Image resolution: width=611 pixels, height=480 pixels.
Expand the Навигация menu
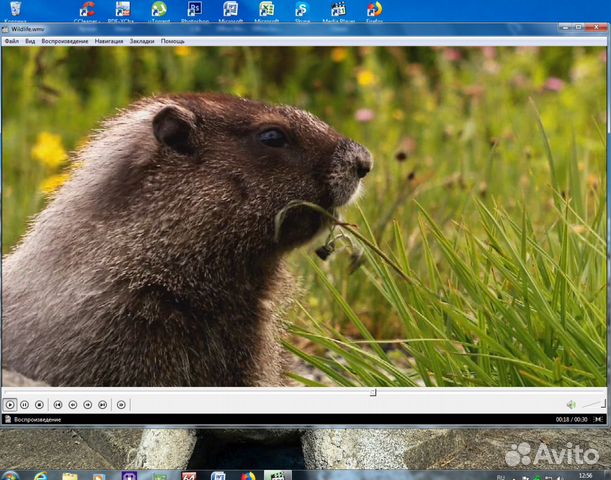(109, 41)
